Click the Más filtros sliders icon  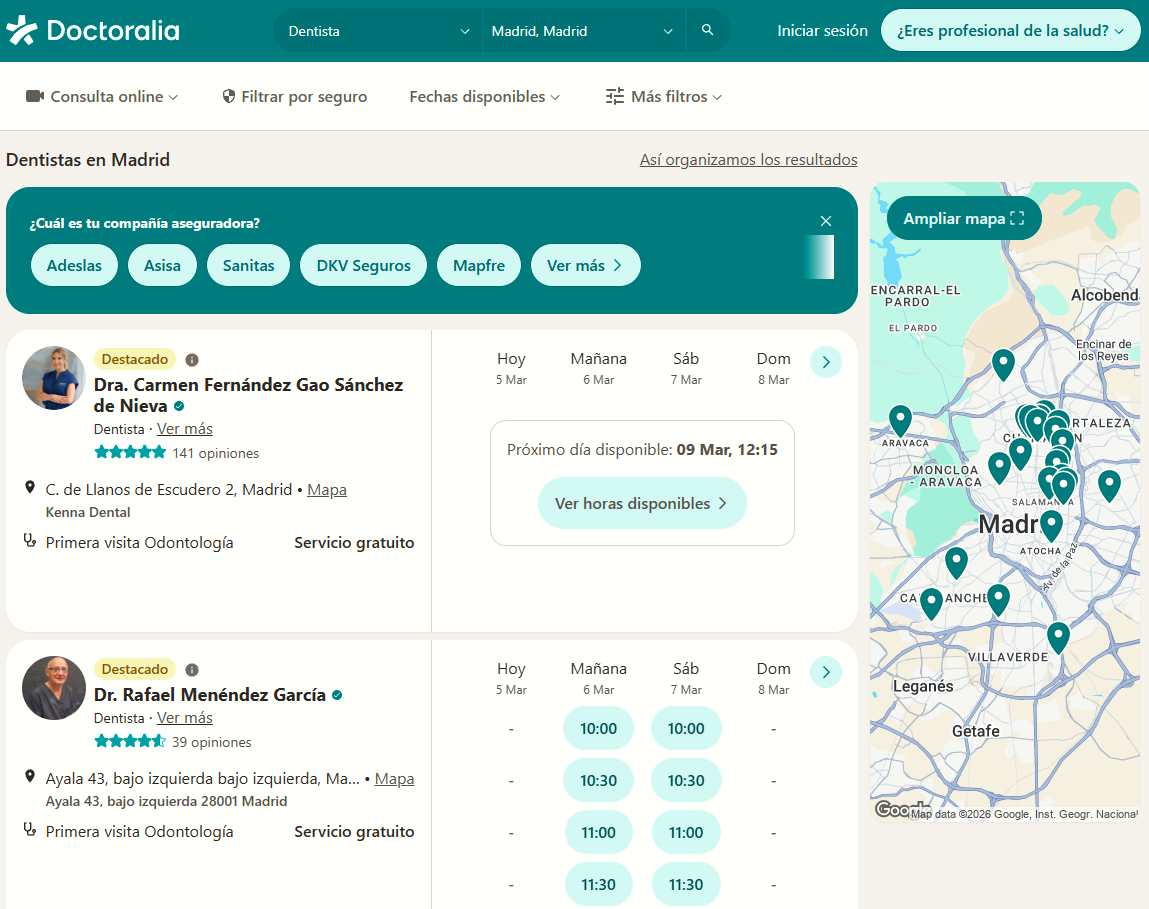tap(614, 96)
